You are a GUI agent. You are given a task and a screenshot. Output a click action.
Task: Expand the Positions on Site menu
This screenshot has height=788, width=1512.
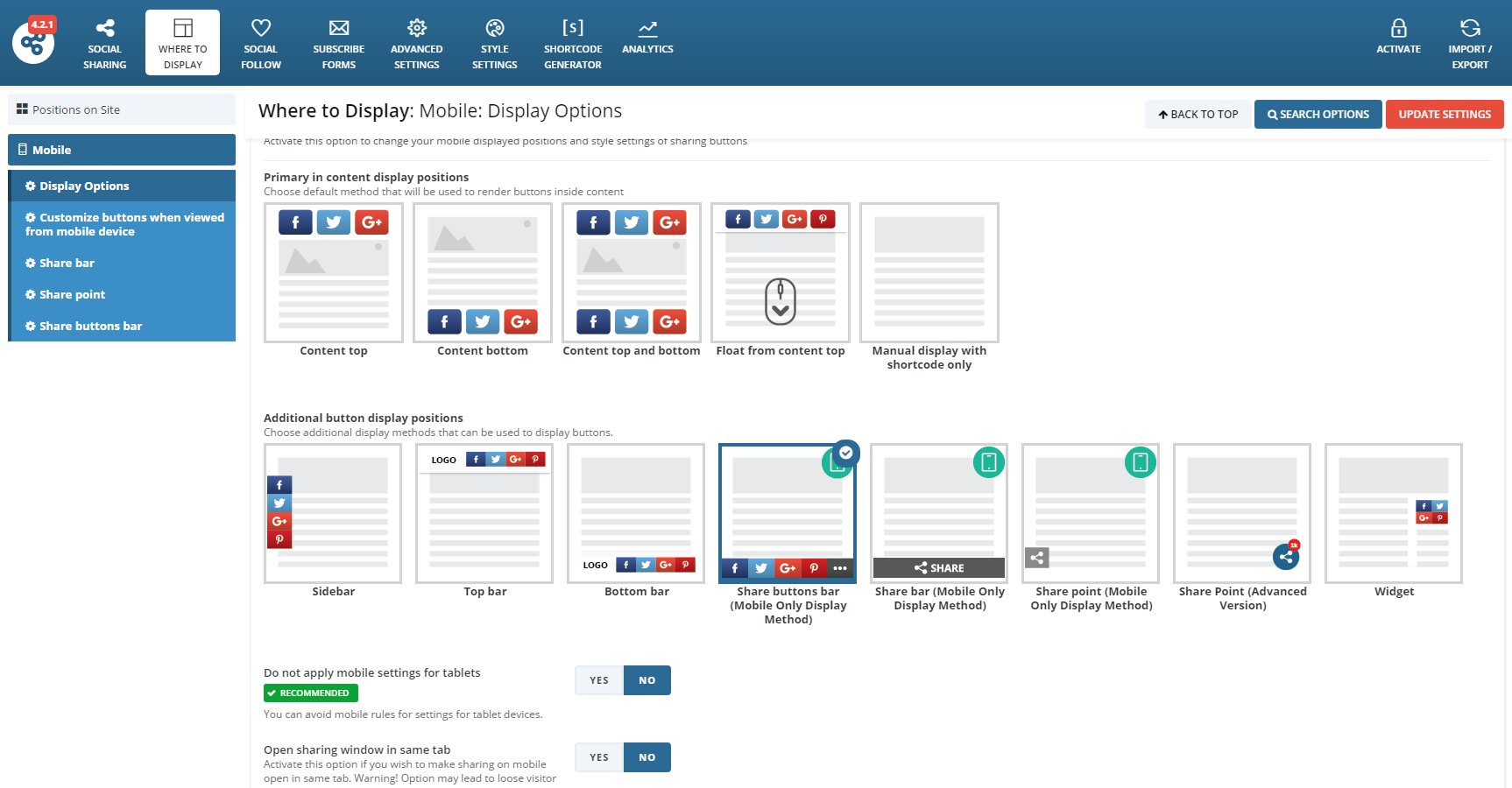[122, 109]
